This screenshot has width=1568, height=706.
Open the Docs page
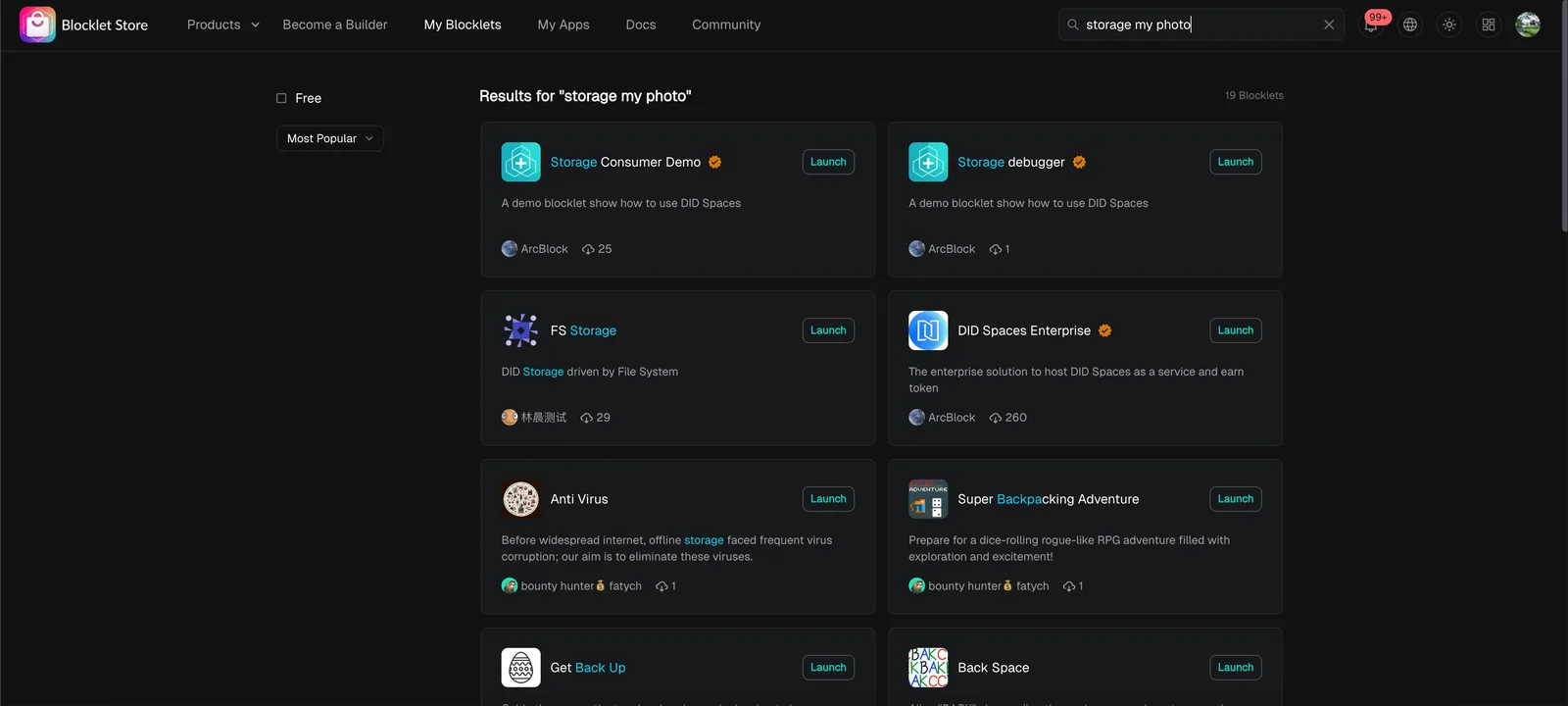[x=641, y=25]
